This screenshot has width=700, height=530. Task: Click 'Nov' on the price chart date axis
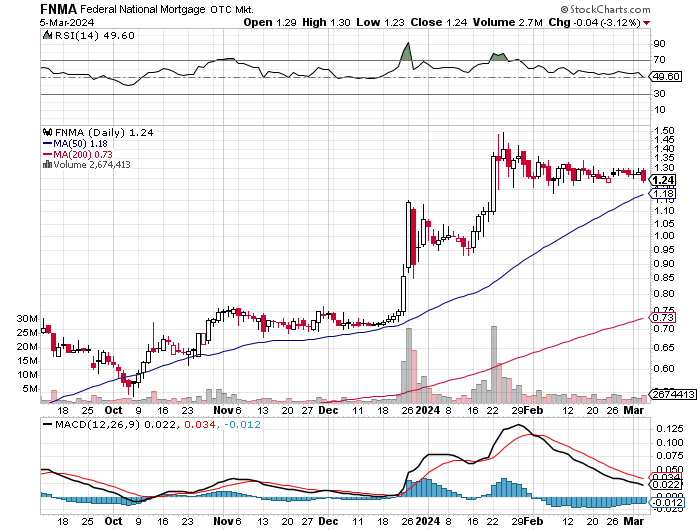tap(223, 410)
